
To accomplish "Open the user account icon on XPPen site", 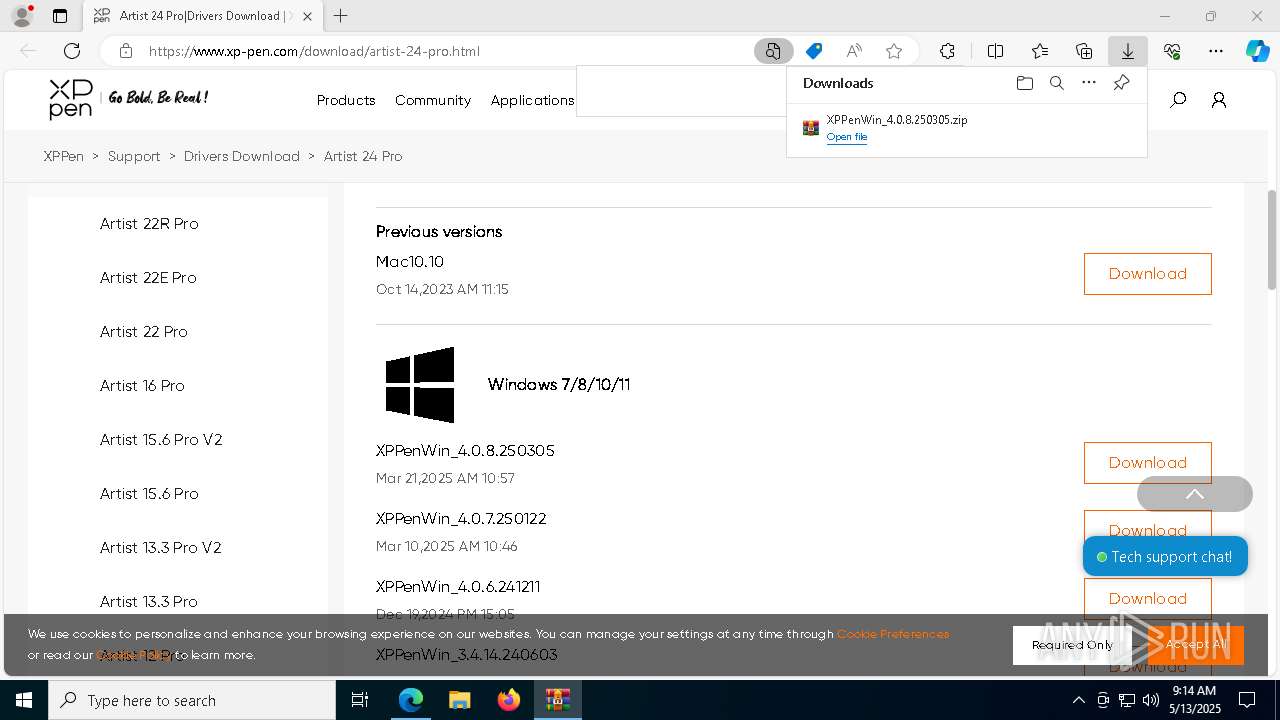I will pyautogui.click(x=1218, y=100).
